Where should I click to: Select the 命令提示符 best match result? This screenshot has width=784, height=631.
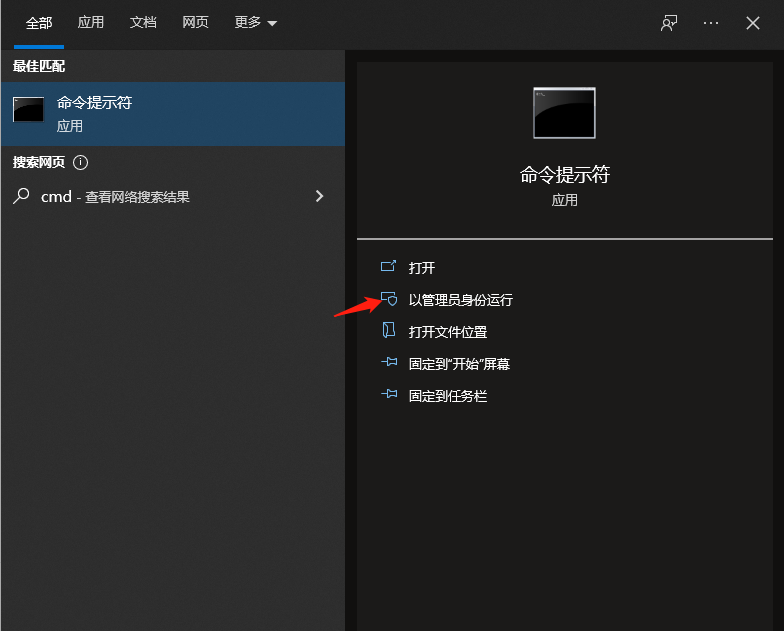[173, 114]
